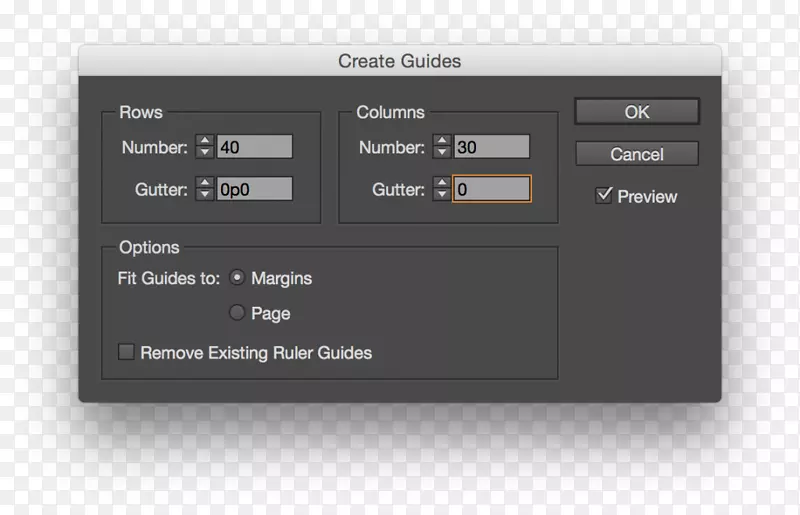Toggle the Preview checkbox
800x515 pixels.
(x=604, y=195)
